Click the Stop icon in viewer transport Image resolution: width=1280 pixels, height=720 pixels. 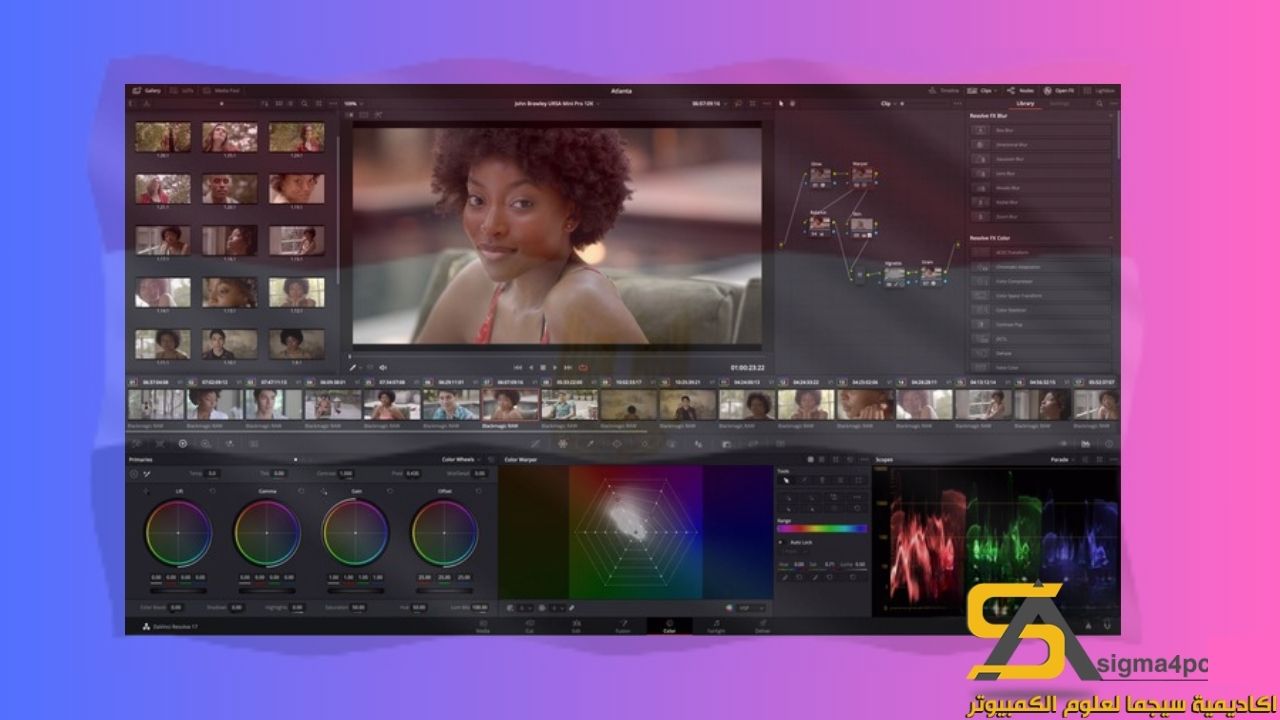(543, 367)
